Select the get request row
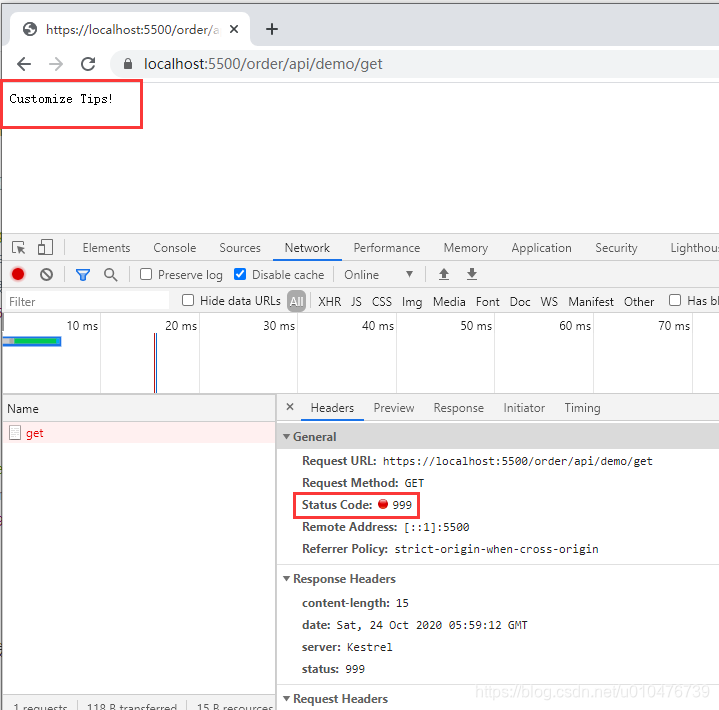The image size is (719, 710). coord(139,433)
